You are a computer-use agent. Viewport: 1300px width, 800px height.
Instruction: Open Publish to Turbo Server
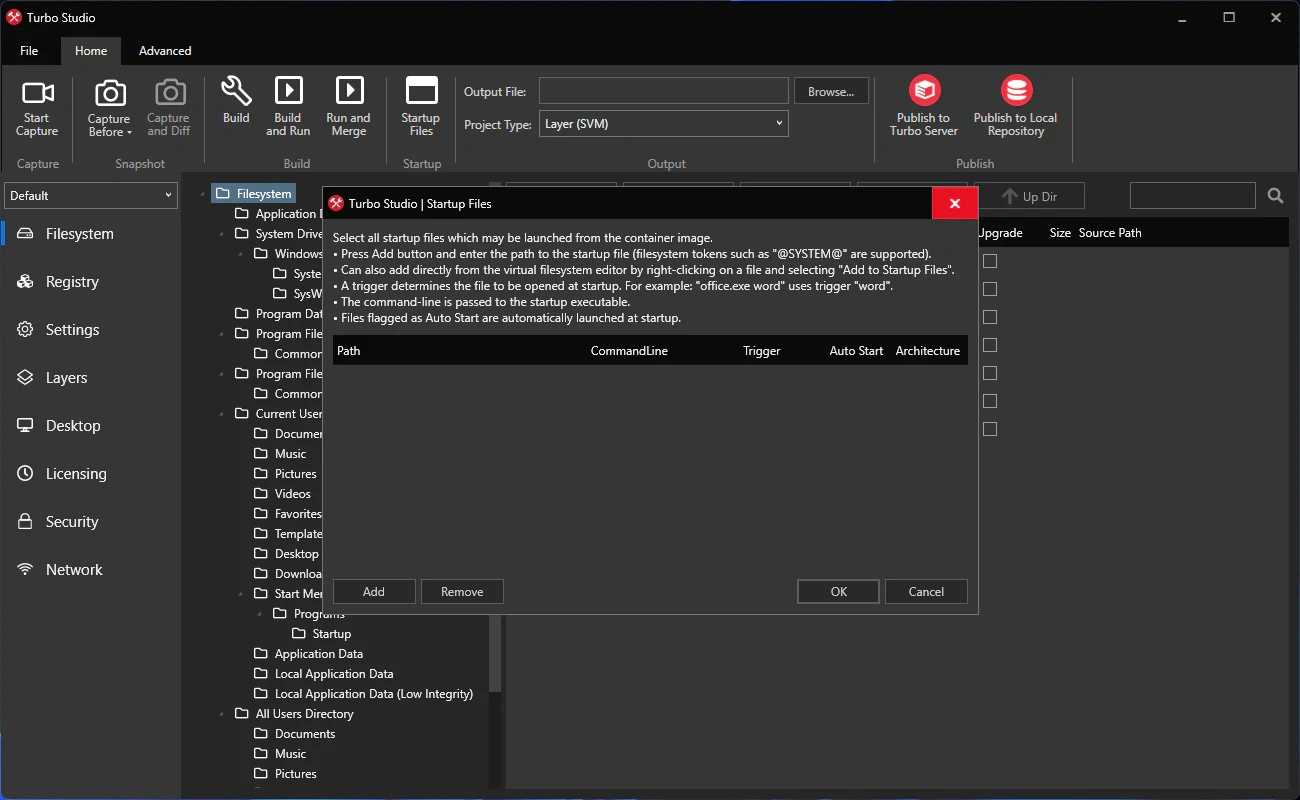(924, 92)
